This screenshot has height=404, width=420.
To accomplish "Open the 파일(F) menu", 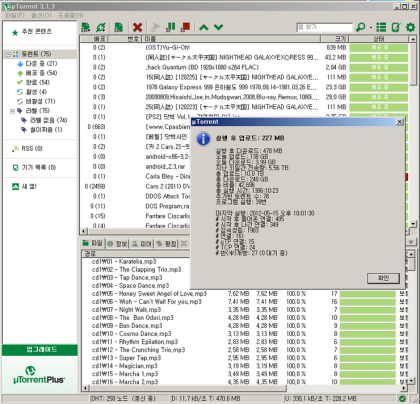I will coord(15,15).
